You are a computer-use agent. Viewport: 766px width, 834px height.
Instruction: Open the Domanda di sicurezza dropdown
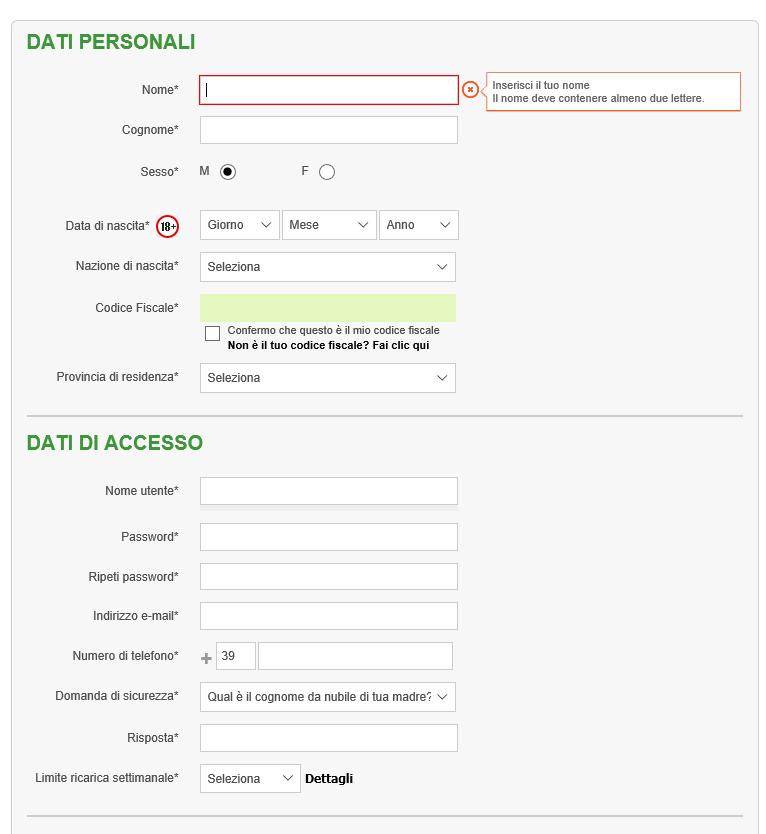point(328,697)
